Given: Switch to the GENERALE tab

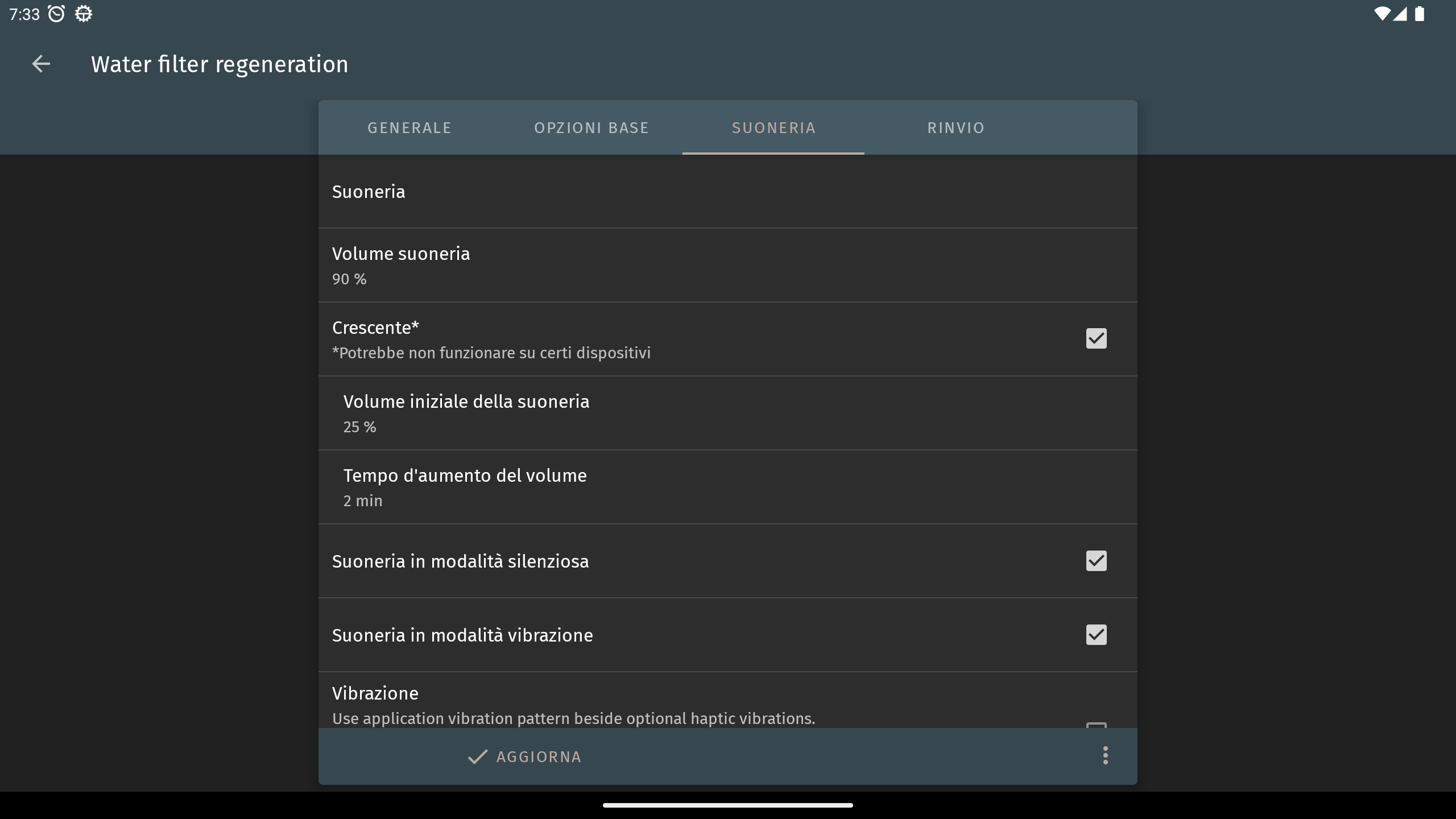Looking at the screenshot, I should 409,127.
